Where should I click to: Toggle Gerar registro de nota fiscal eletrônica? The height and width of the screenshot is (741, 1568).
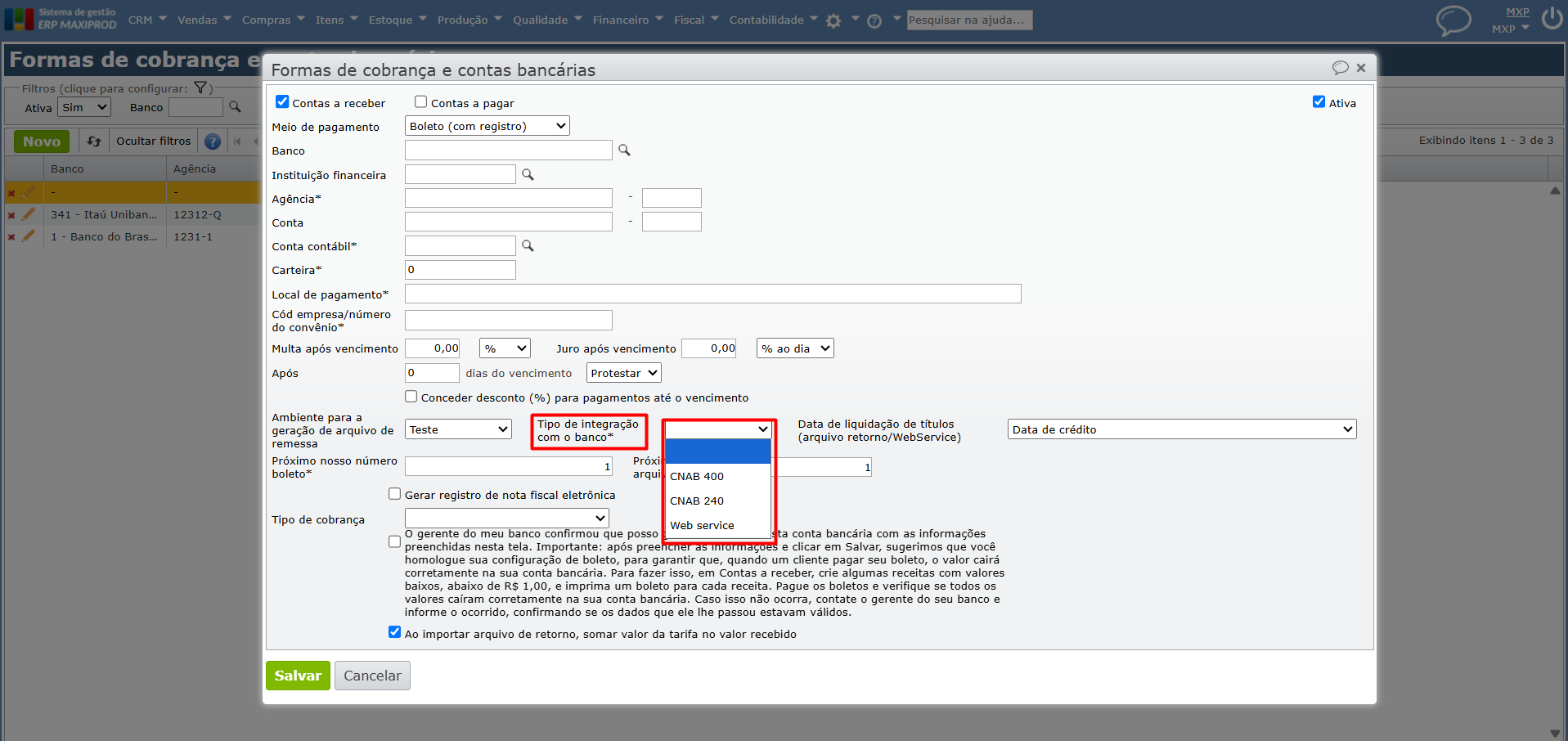(x=394, y=494)
